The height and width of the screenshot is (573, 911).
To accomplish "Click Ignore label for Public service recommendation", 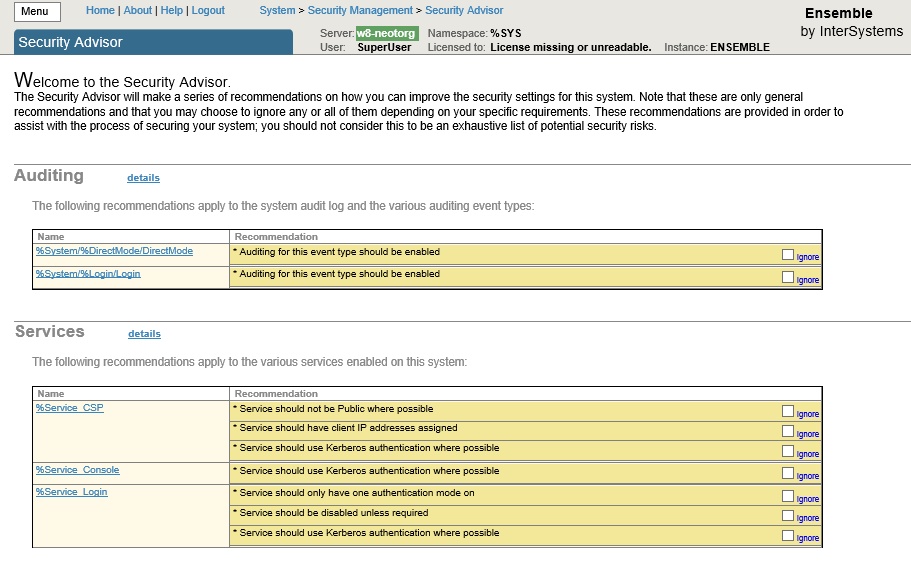I will (x=808, y=414).
